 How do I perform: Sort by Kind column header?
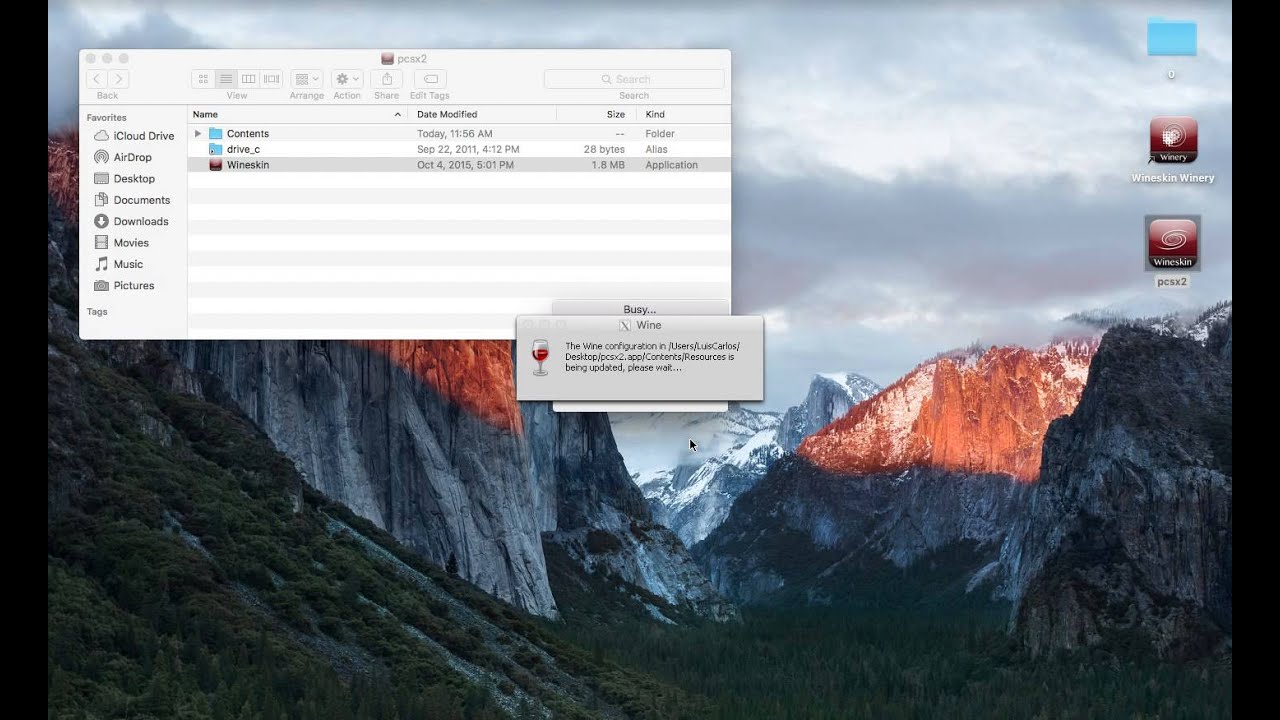pos(655,114)
